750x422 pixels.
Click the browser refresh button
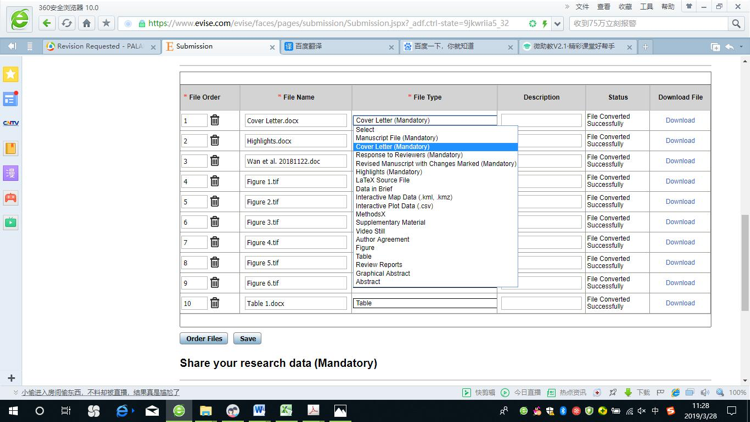[66, 23]
